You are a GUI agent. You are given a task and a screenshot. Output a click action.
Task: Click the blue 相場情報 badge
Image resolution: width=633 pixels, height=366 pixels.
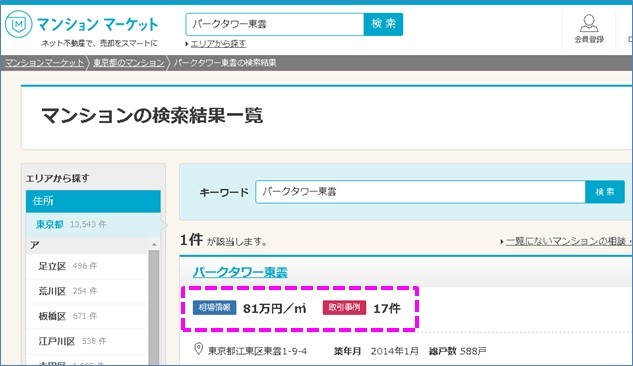tap(214, 307)
